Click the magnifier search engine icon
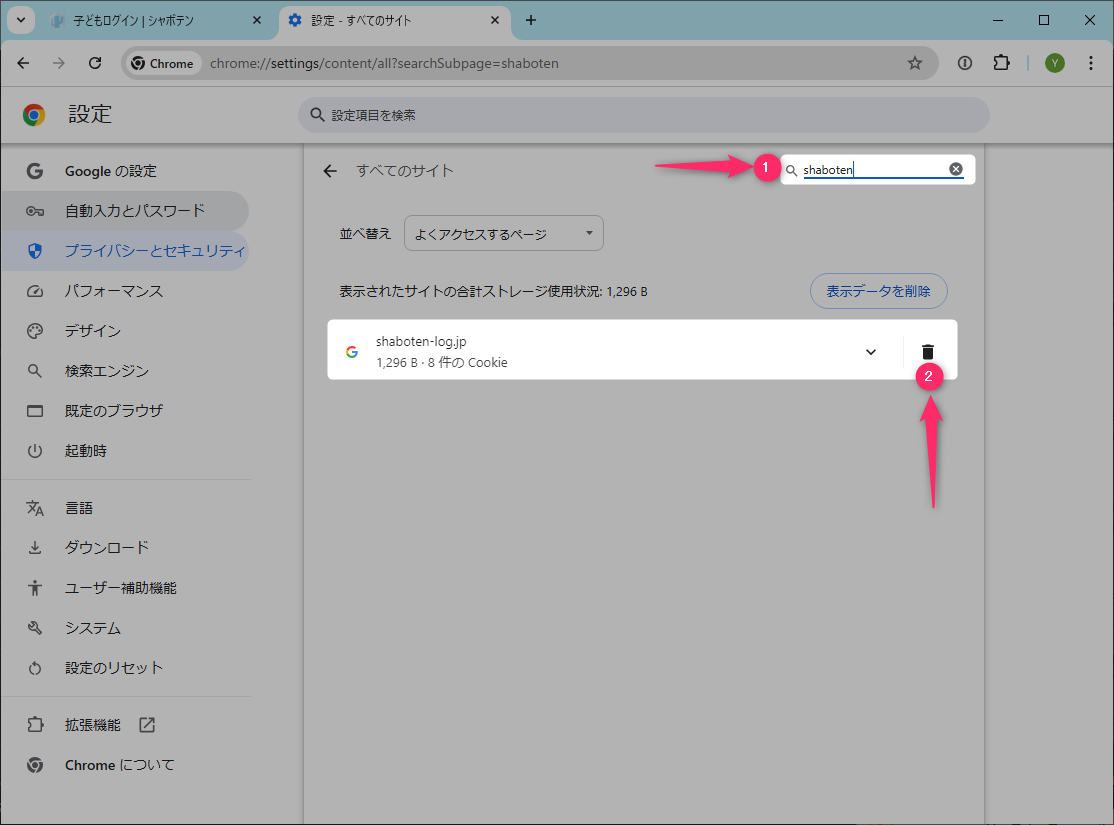The image size is (1114, 825). click(x=35, y=371)
